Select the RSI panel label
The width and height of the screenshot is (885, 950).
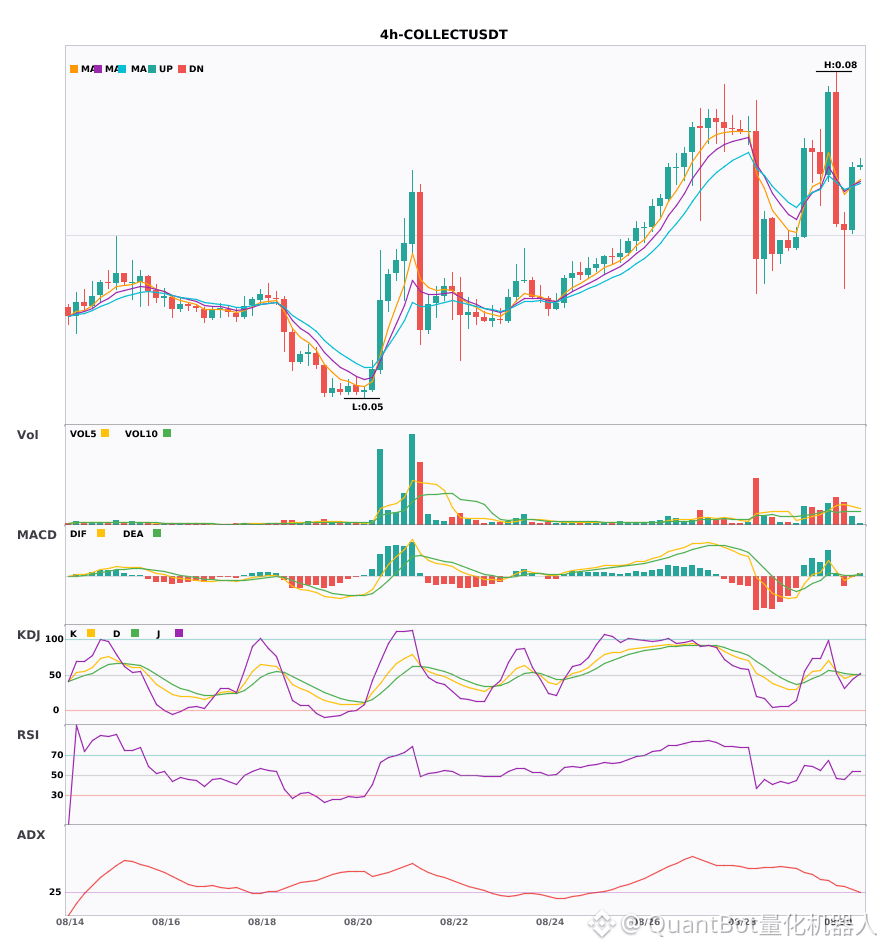click(28, 735)
